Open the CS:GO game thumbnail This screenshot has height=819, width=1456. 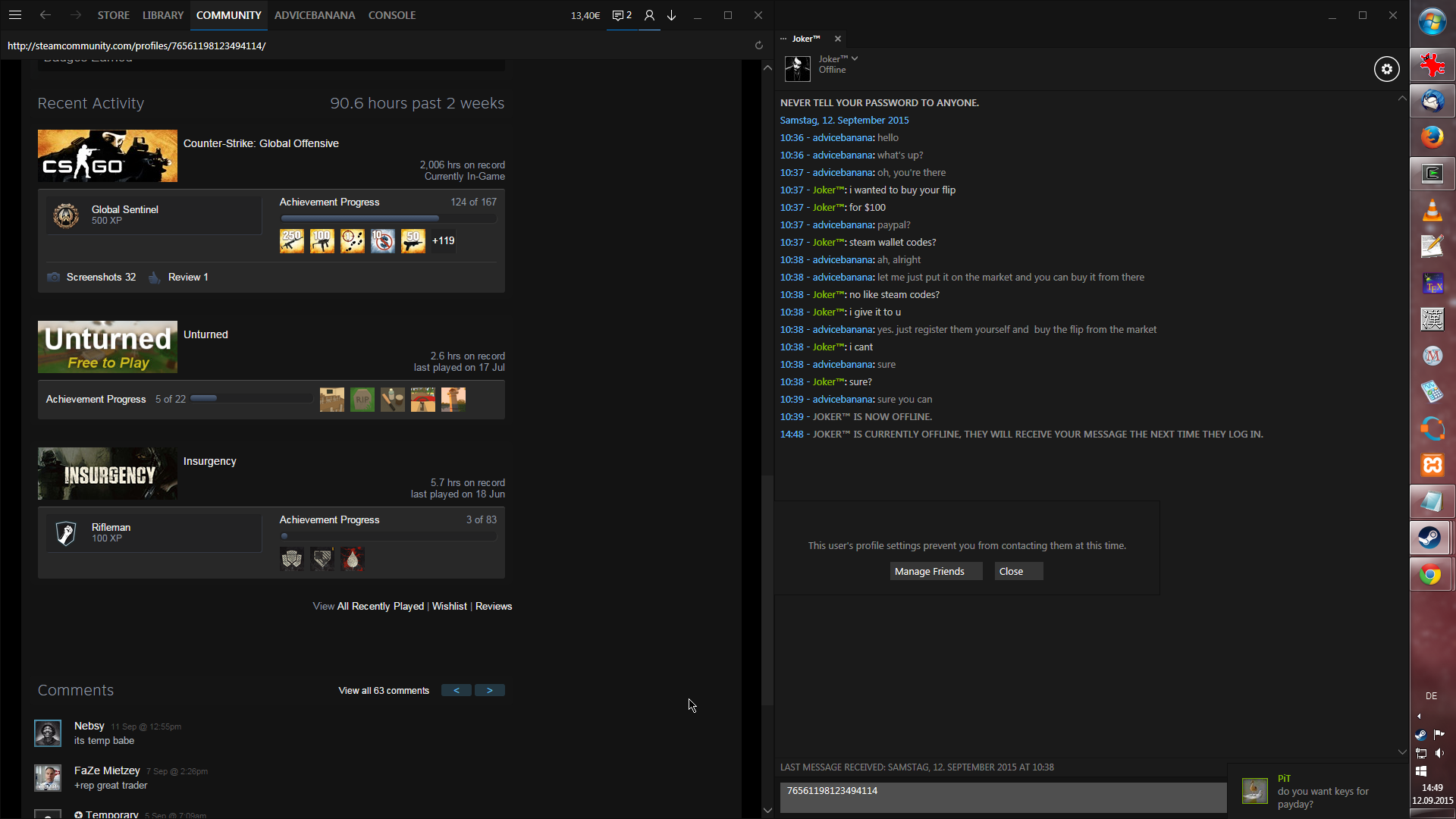click(108, 156)
